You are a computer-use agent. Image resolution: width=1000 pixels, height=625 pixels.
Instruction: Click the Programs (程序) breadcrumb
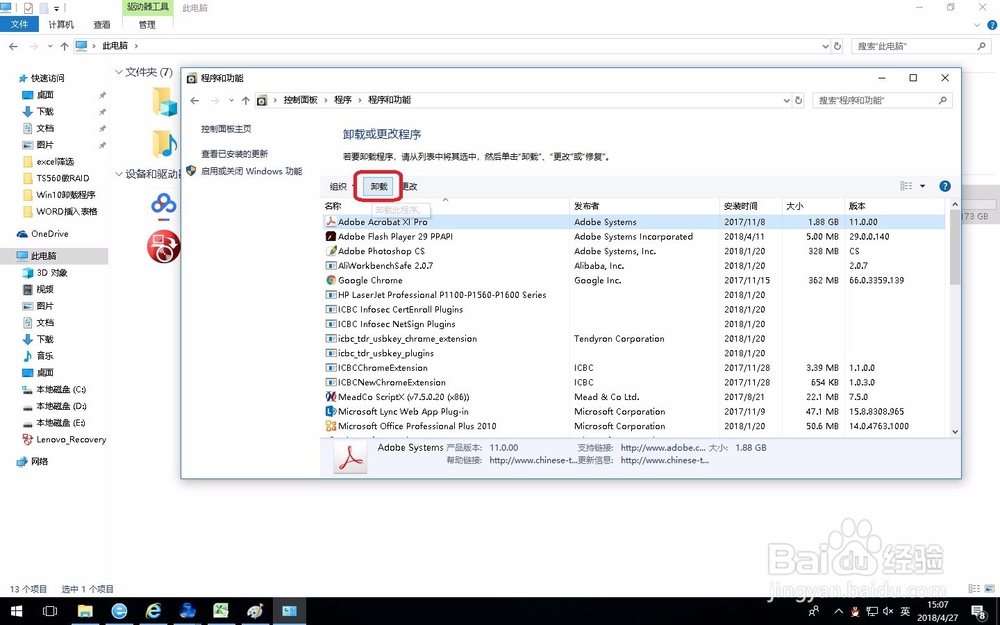click(343, 100)
